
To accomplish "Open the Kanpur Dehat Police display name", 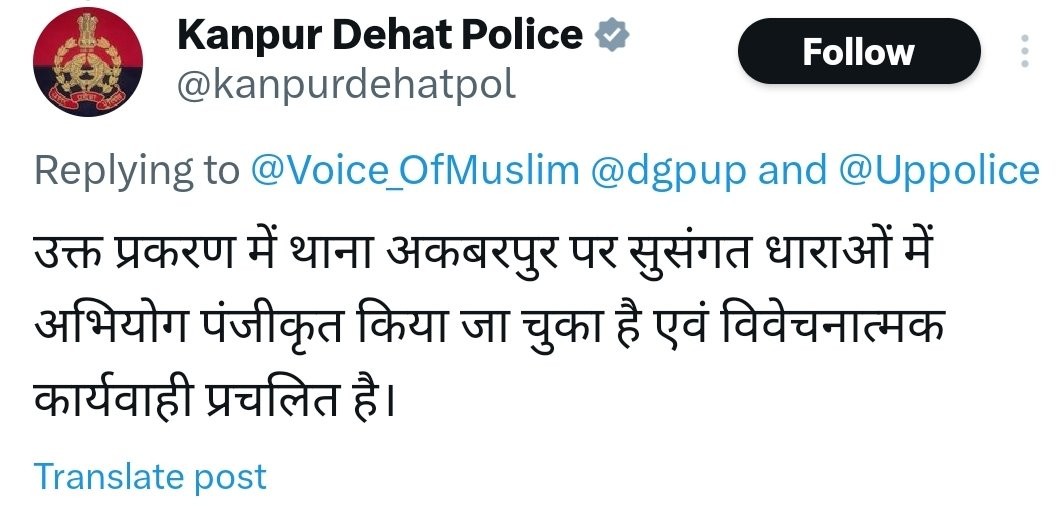I will (380, 35).
